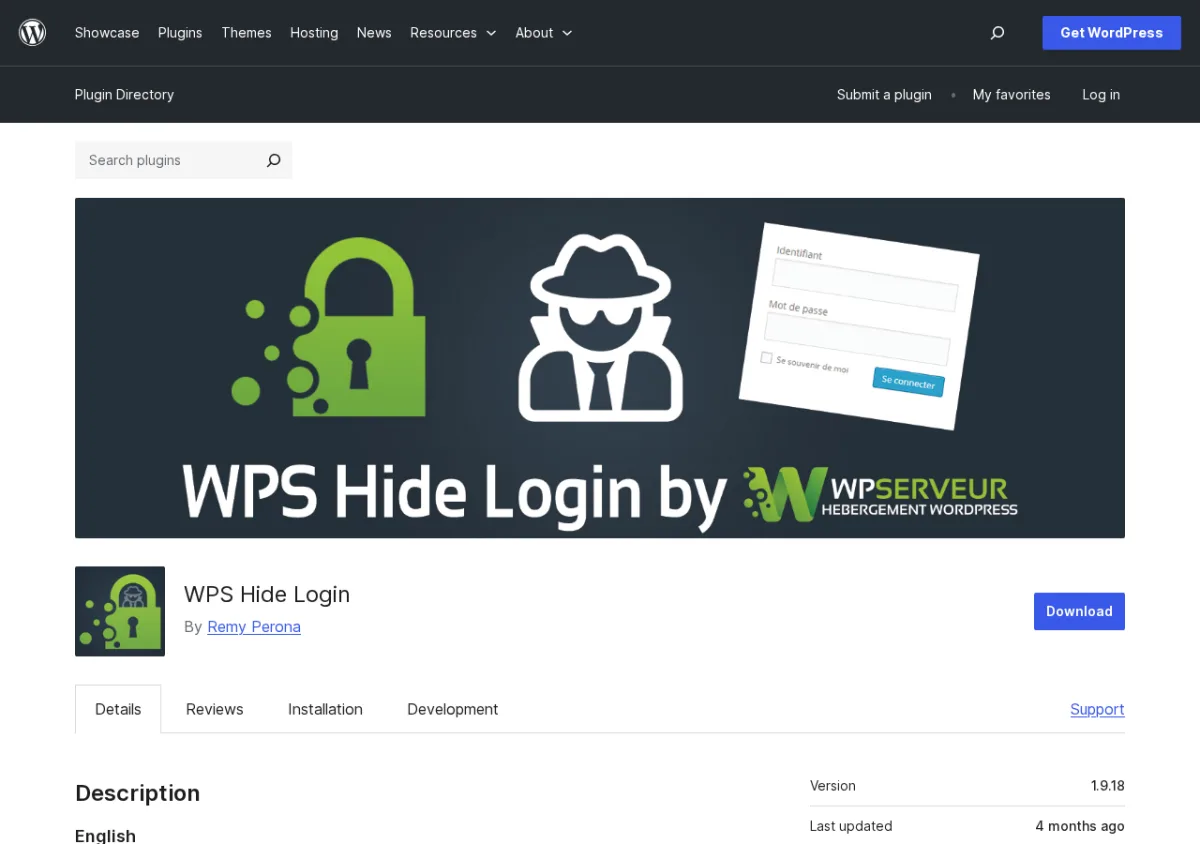Open the Showcase menu item

(107, 33)
